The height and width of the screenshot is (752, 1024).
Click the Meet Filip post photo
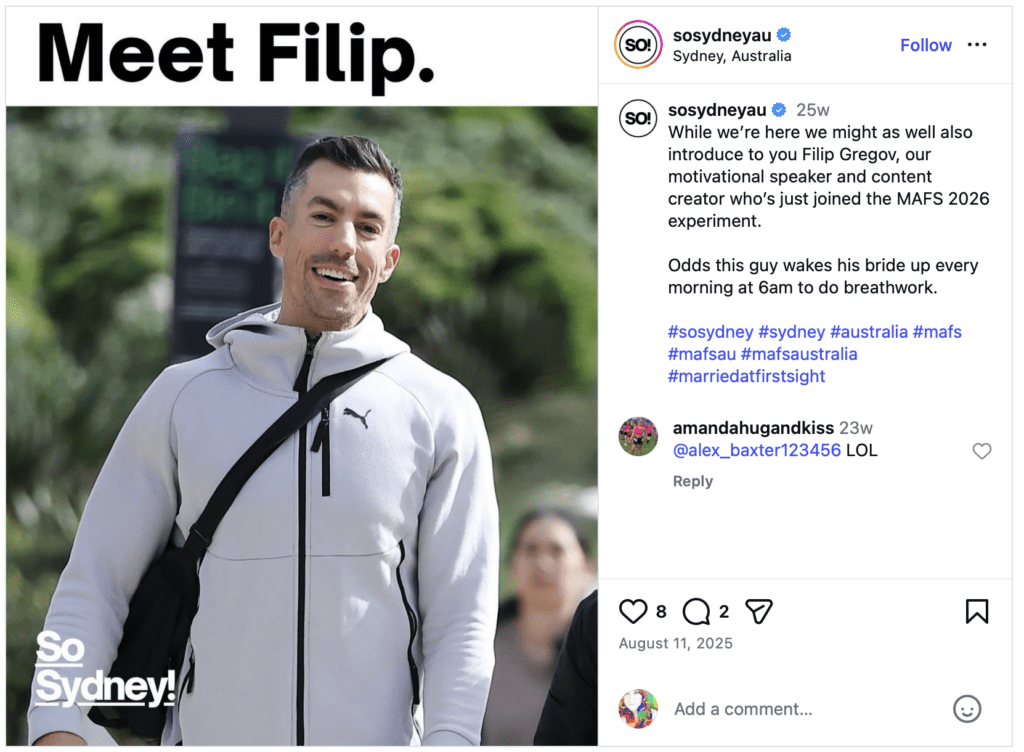click(302, 376)
